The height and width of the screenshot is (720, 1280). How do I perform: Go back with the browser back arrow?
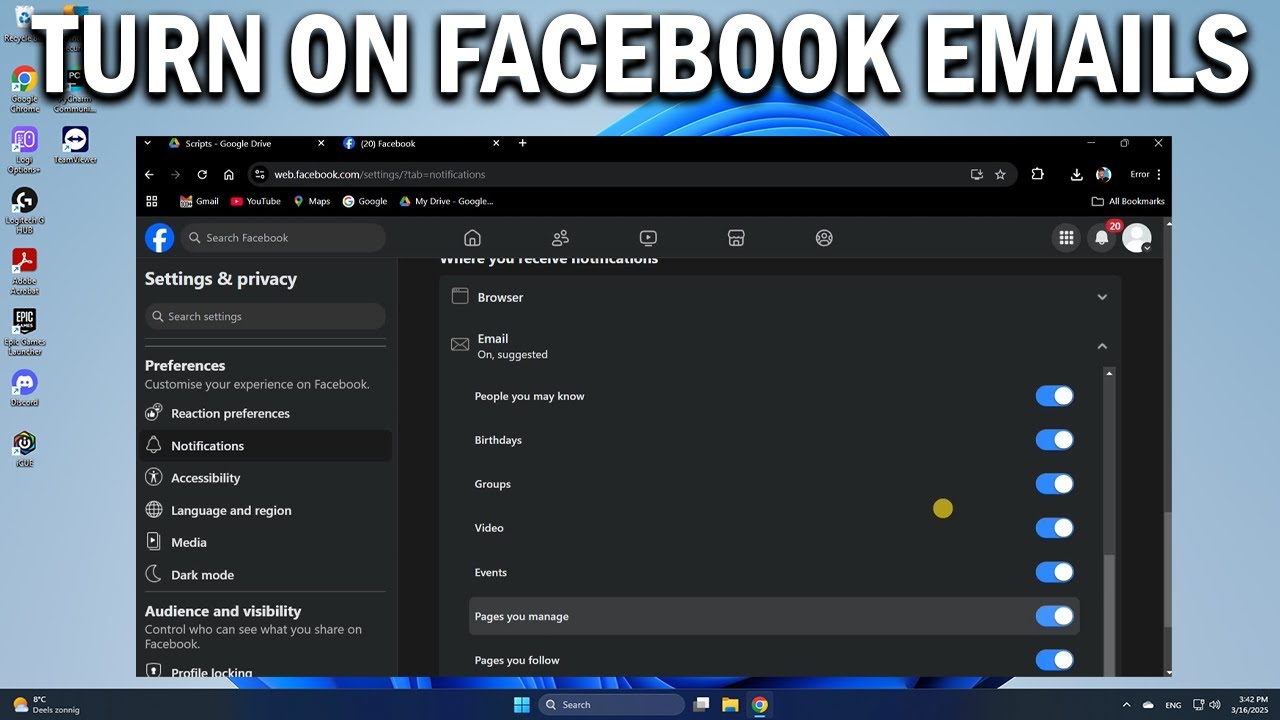click(x=149, y=174)
